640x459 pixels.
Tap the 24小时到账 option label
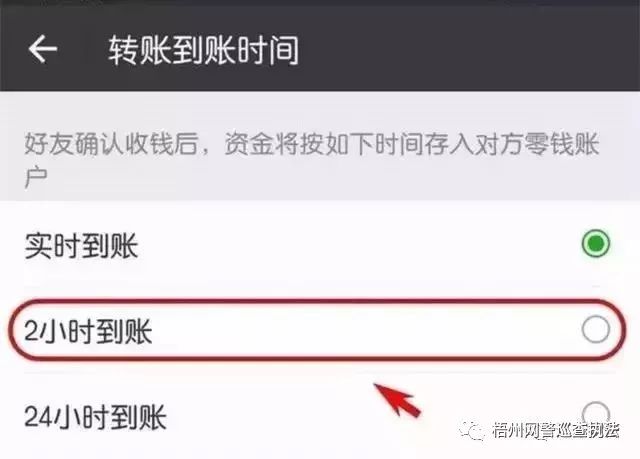tap(95, 417)
